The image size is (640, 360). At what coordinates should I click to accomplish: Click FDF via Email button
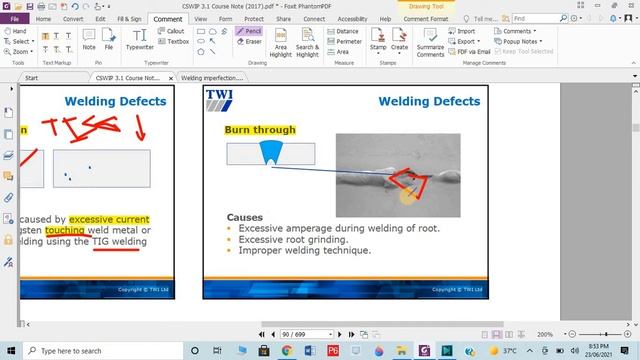(x=469, y=52)
